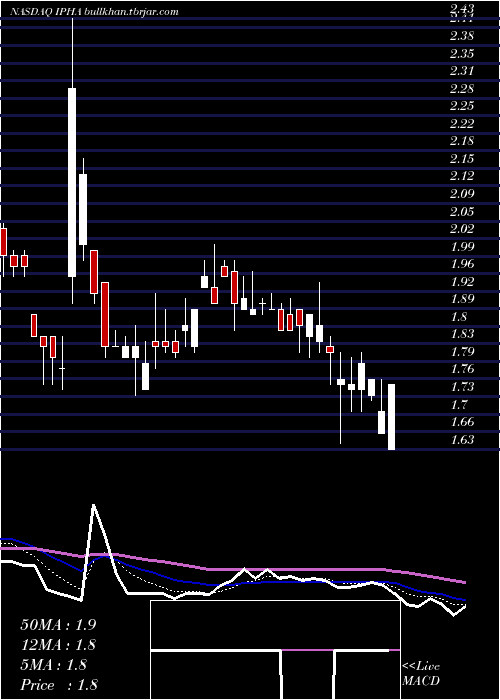Click the white MACD spike peak

[93, 506]
